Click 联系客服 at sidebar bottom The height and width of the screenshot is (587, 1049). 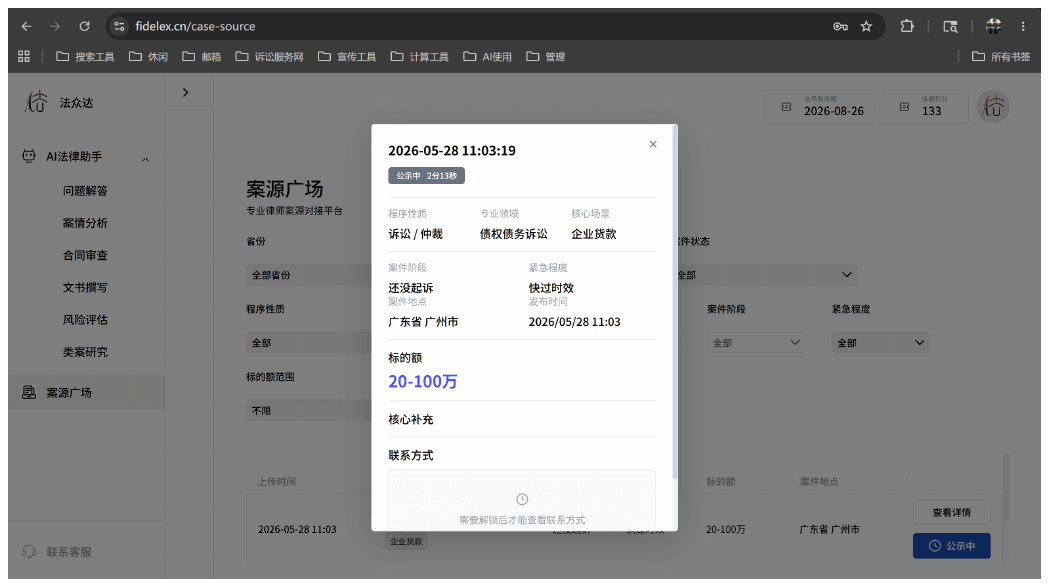(69, 552)
